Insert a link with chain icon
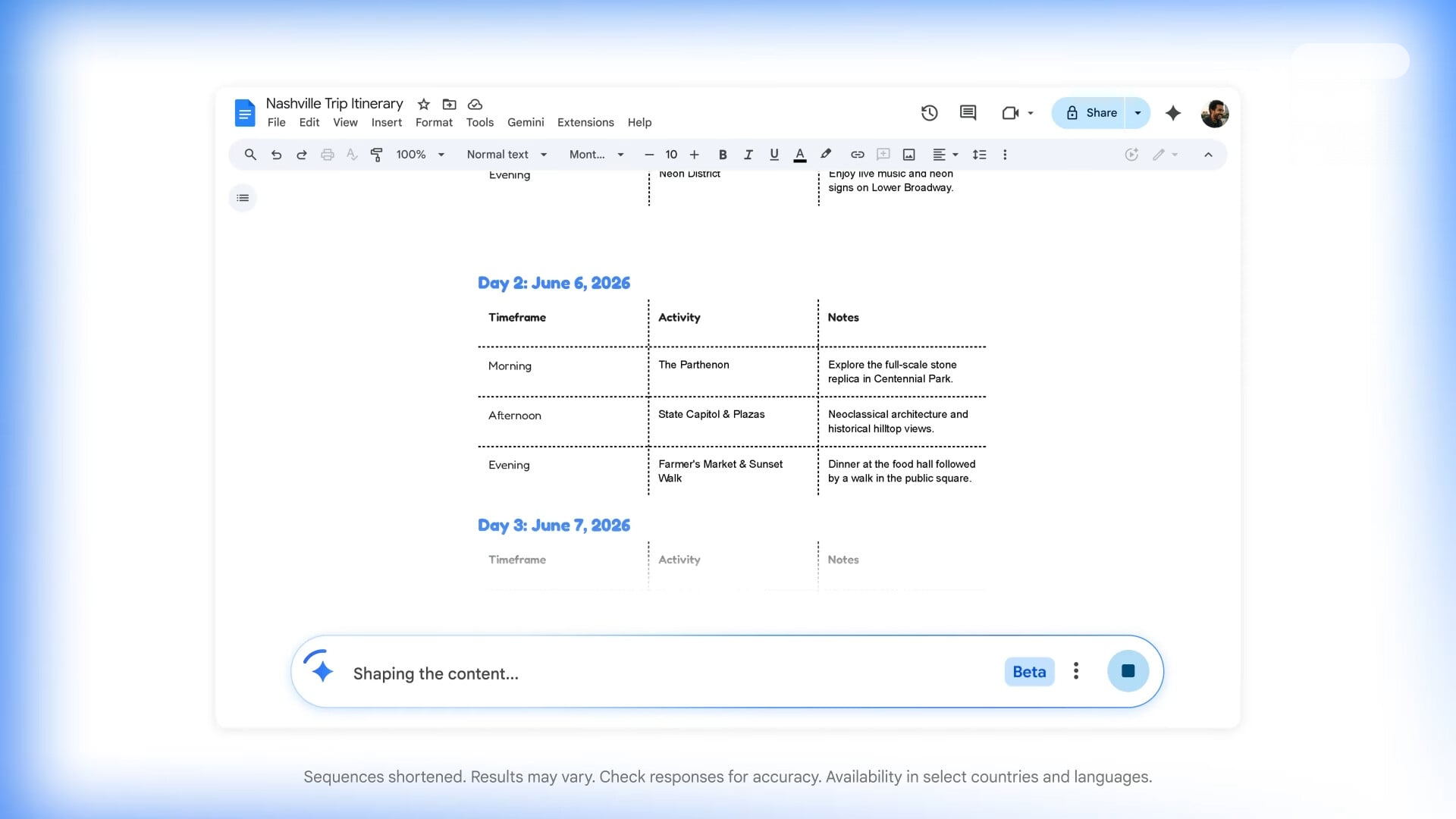Image resolution: width=1456 pixels, height=819 pixels. point(857,155)
